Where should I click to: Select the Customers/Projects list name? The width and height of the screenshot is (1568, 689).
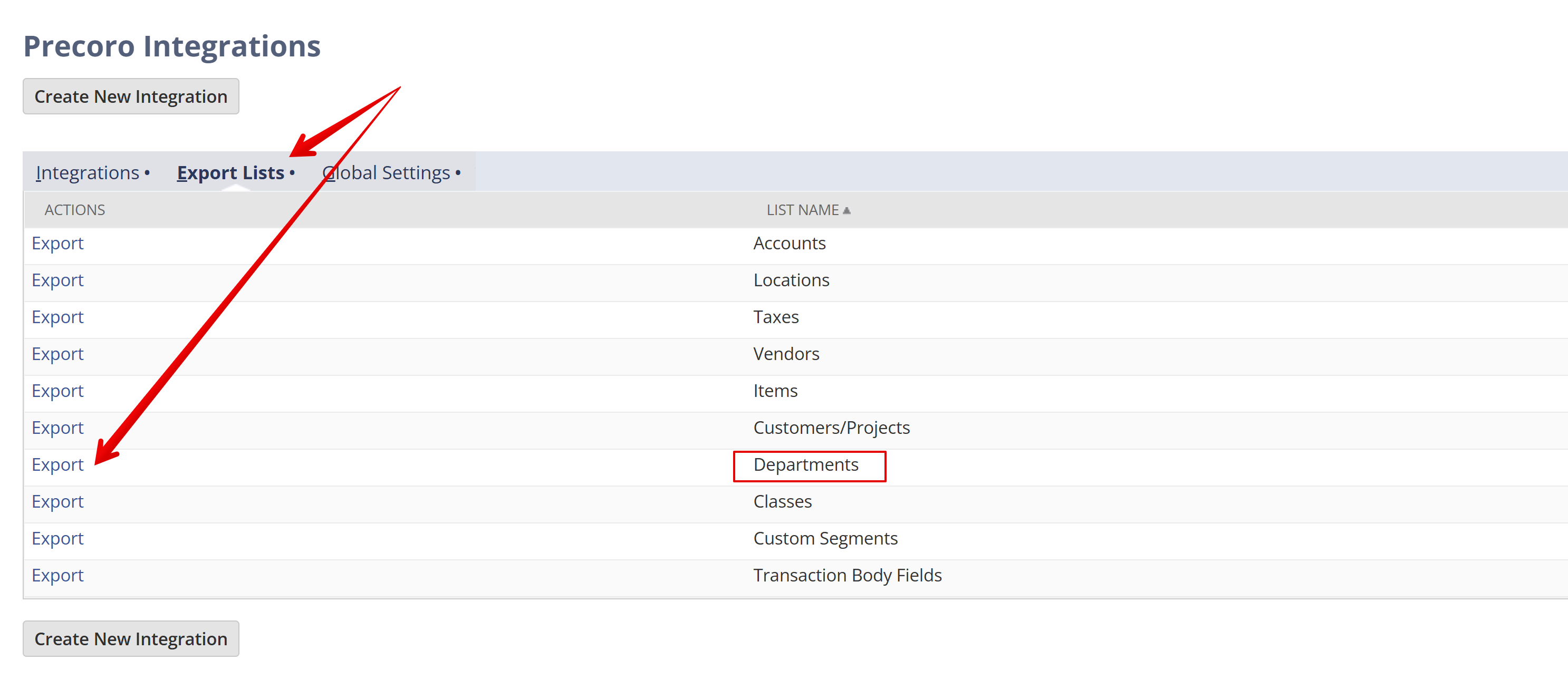[x=832, y=428]
